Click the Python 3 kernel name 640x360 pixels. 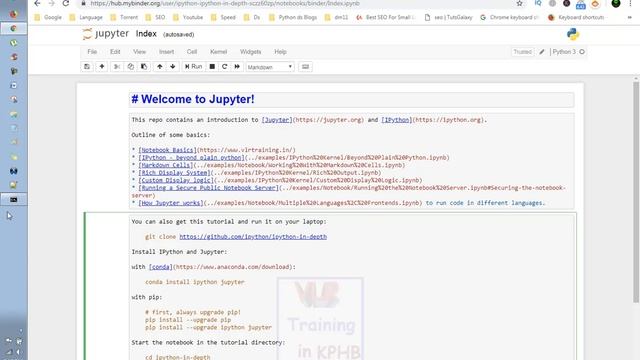(564, 52)
